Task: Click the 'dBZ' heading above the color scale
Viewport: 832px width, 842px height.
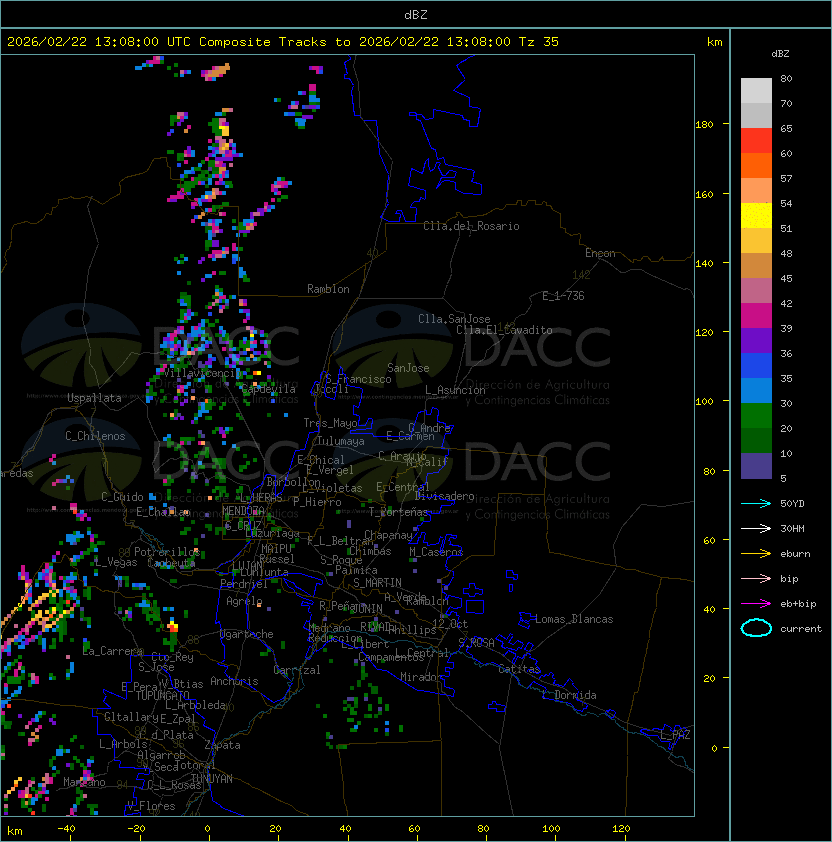Action: pyautogui.click(x=780, y=54)
